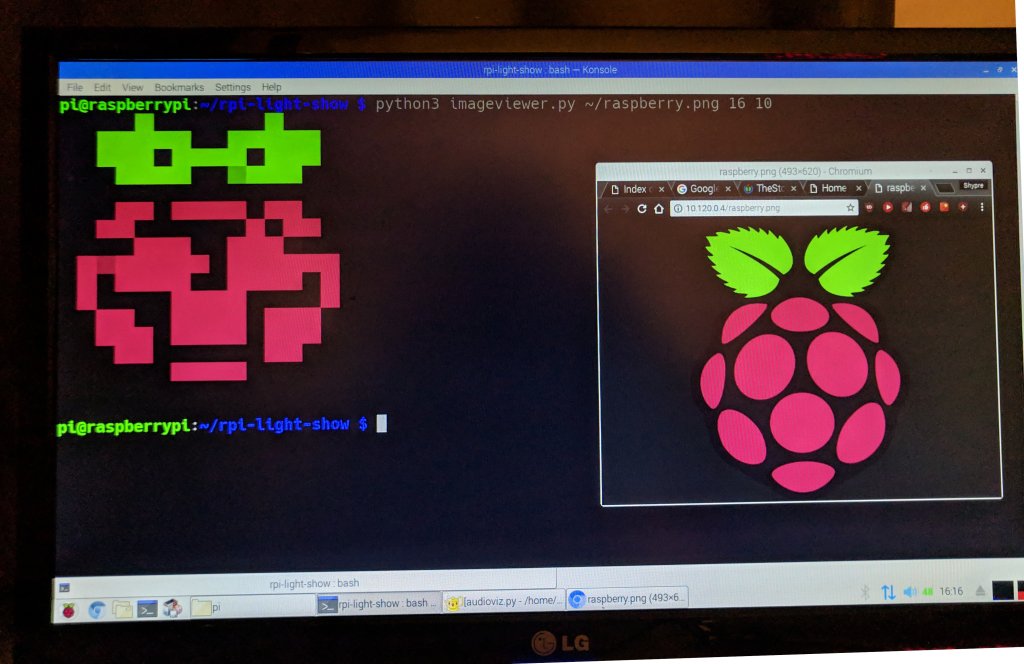The height and width of the screenshot is (664, 1024).
Task: Switch to the raspberry.png Chromium taskbar button
Action: (627, 598)
